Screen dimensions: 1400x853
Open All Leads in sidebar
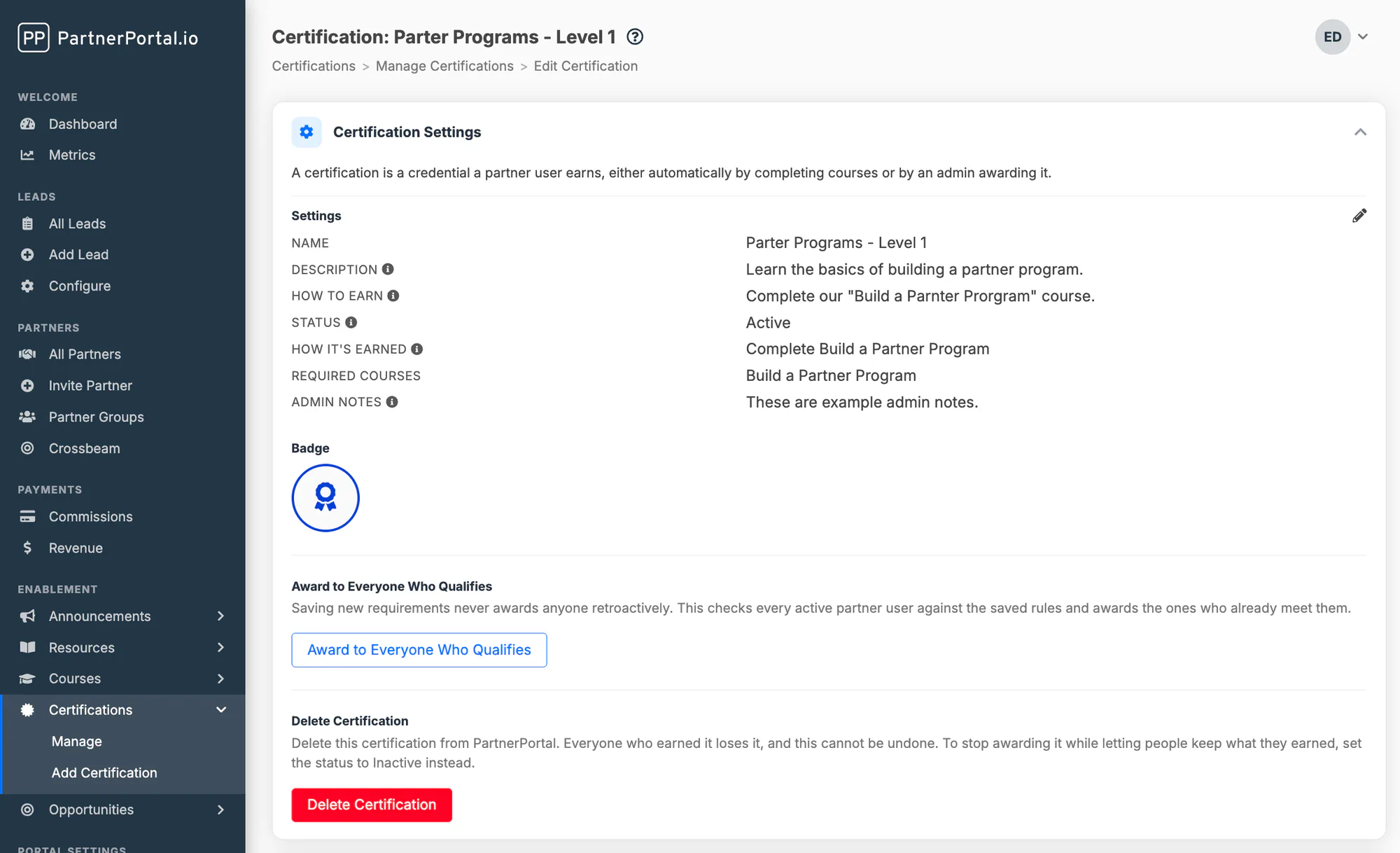tap(78, 223)
